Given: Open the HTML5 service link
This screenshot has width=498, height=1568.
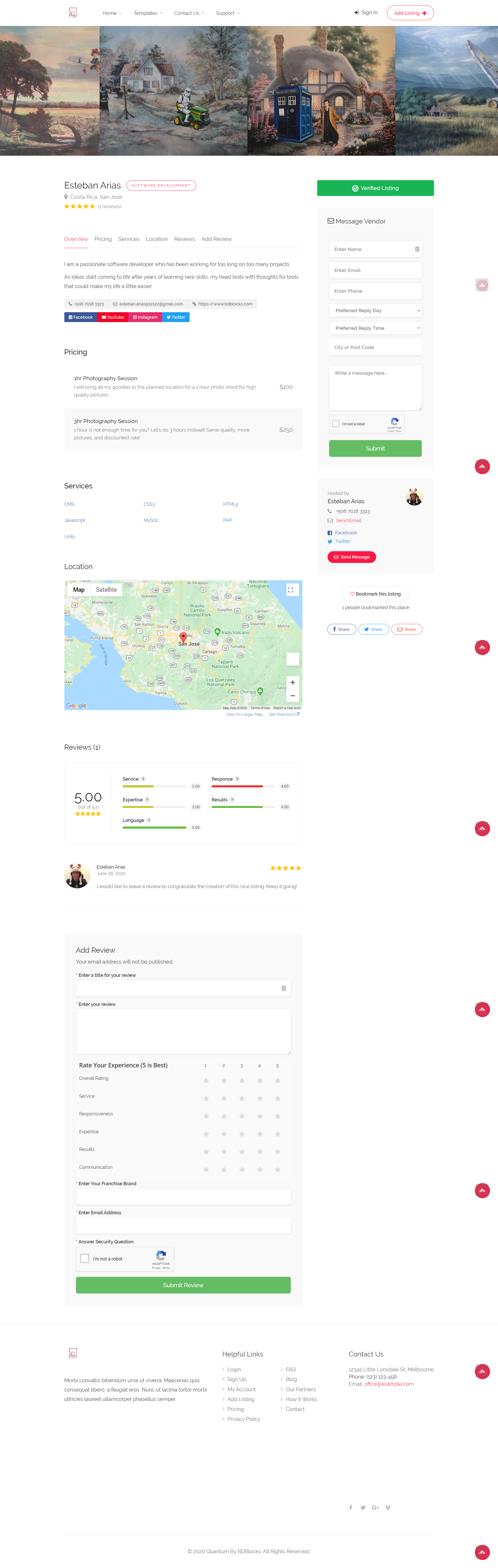Looking at the screenshot, I should (x=230, y=504).
